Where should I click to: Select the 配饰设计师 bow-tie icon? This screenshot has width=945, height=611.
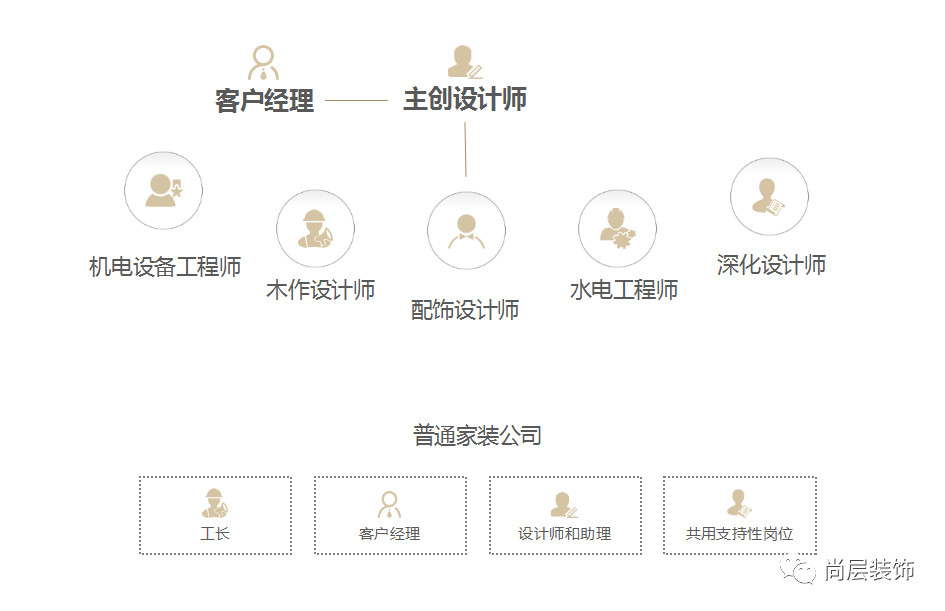coord(466,230)
